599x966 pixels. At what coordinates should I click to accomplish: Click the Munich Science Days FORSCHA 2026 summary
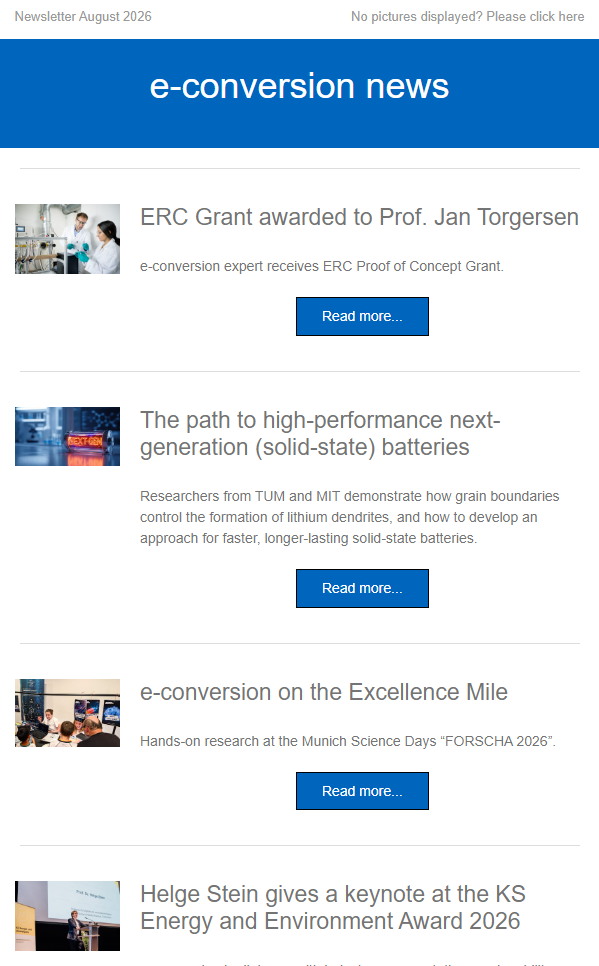point(348,741)
